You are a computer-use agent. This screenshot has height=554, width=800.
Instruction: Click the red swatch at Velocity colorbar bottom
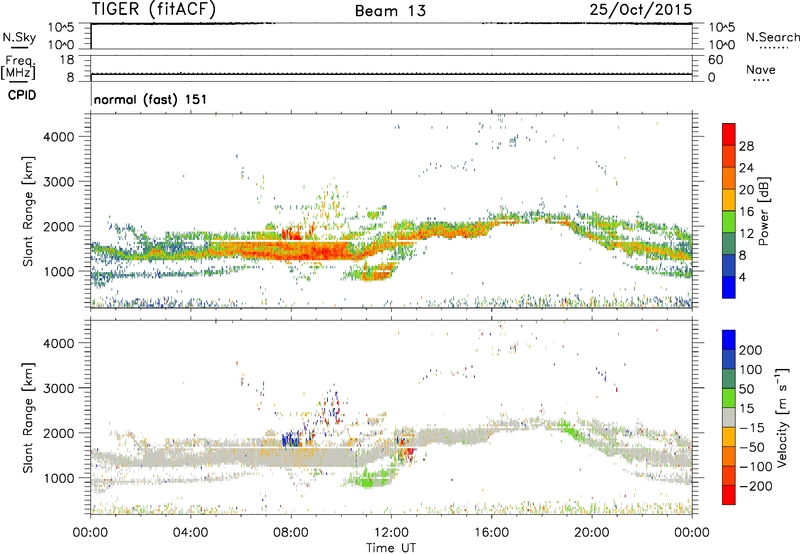(x=729, y=495)
